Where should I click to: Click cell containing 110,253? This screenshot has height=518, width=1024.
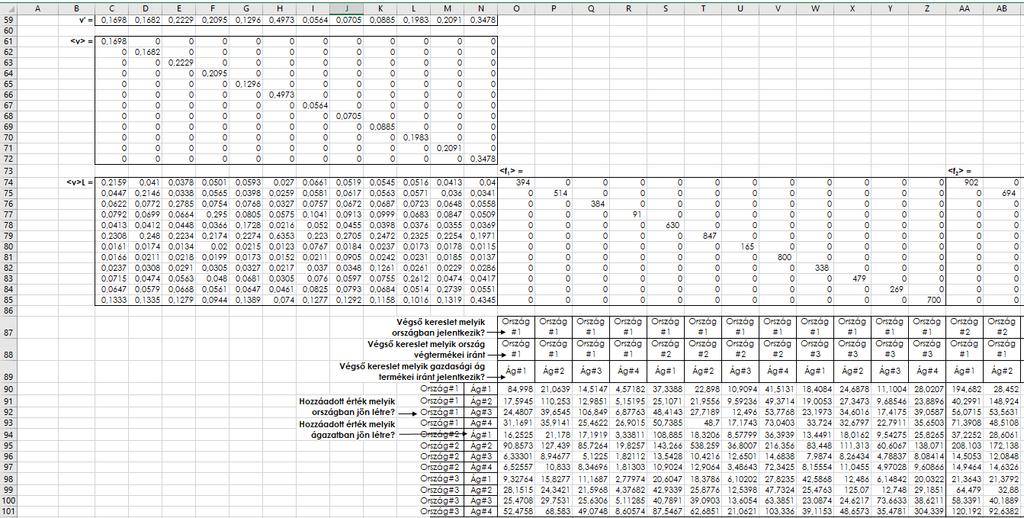(554, 400)
